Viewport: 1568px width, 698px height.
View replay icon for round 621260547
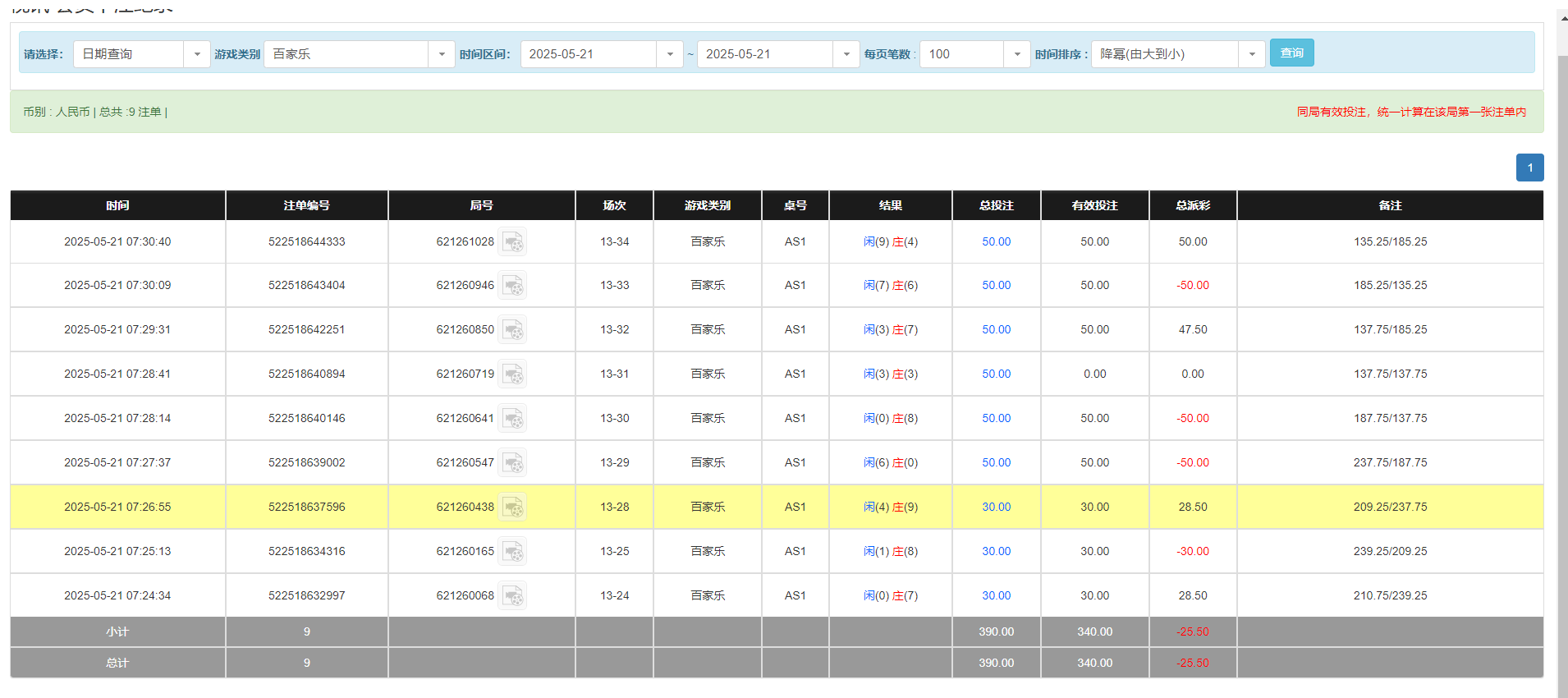(513, 463)
